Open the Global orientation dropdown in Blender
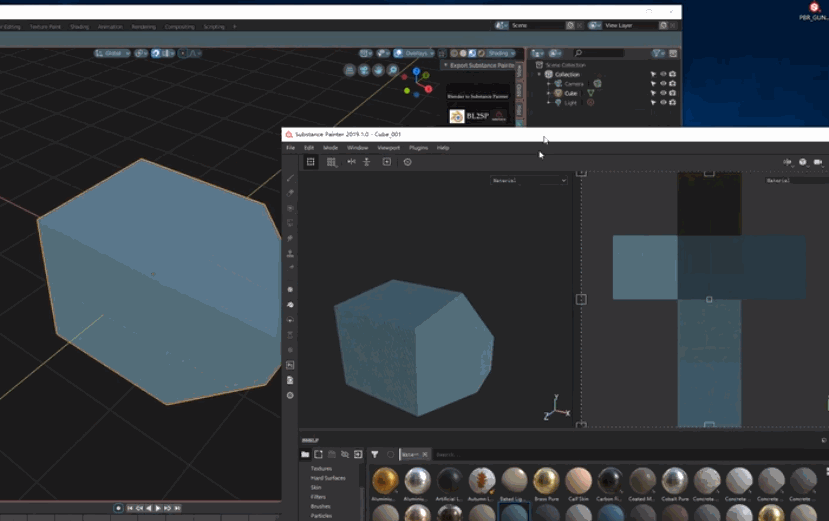829x521 pixels. 112,53
